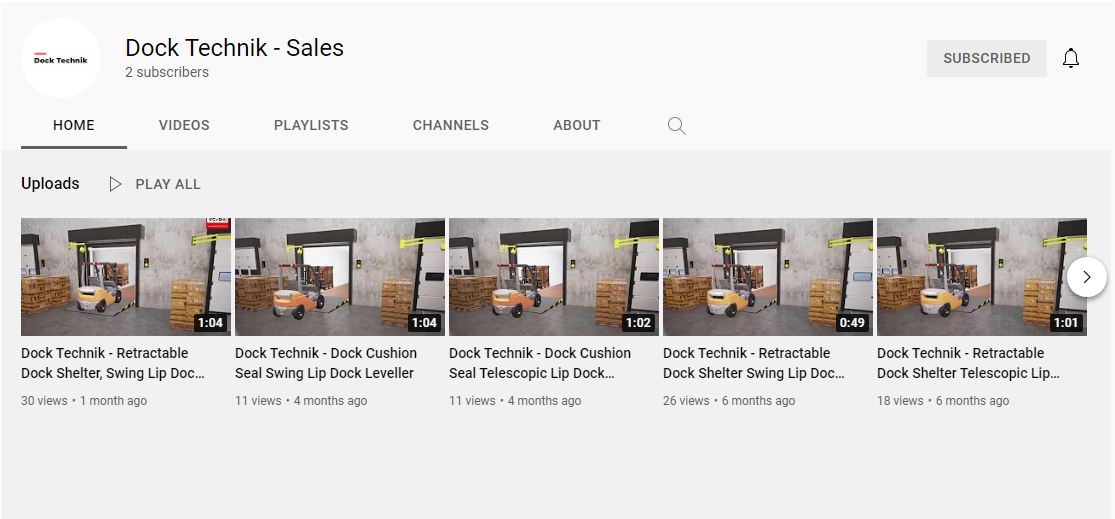Viewport: 1115px width, 519px height.
Task: Click the Dock Technik channel avatar
Action: [60, 58]
